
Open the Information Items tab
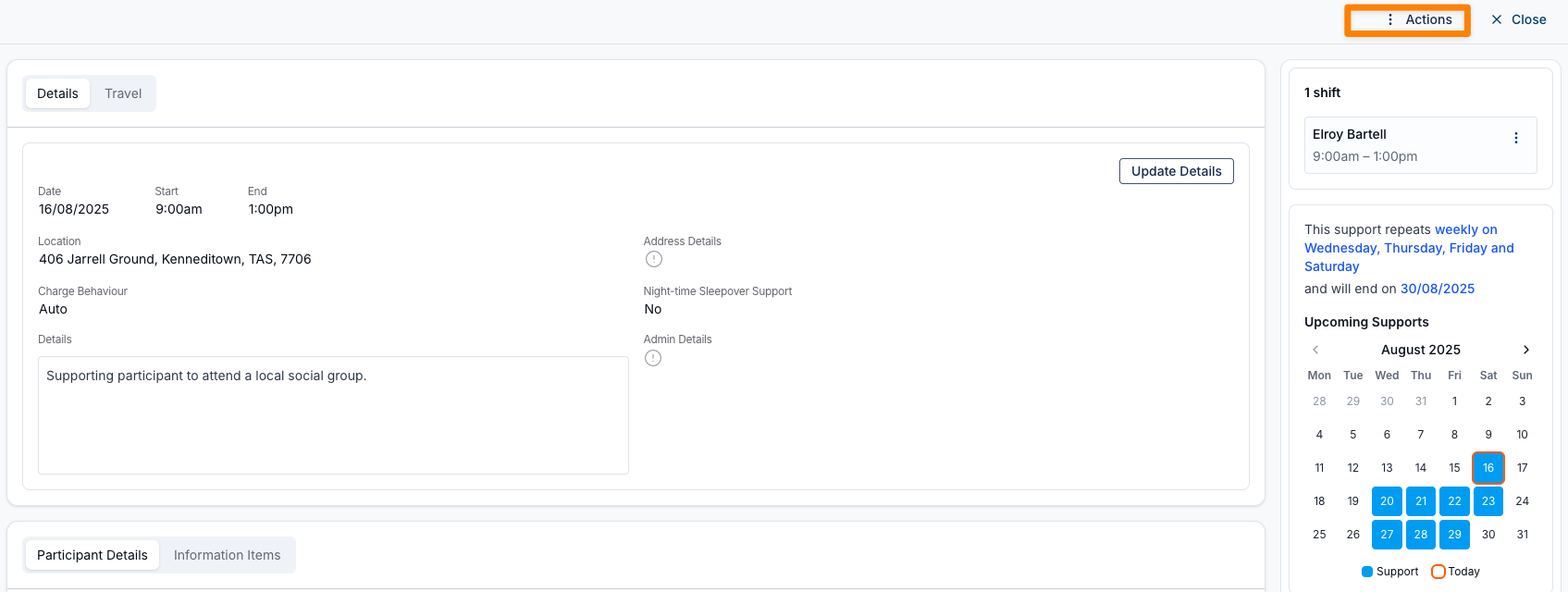tap(227, 555)
